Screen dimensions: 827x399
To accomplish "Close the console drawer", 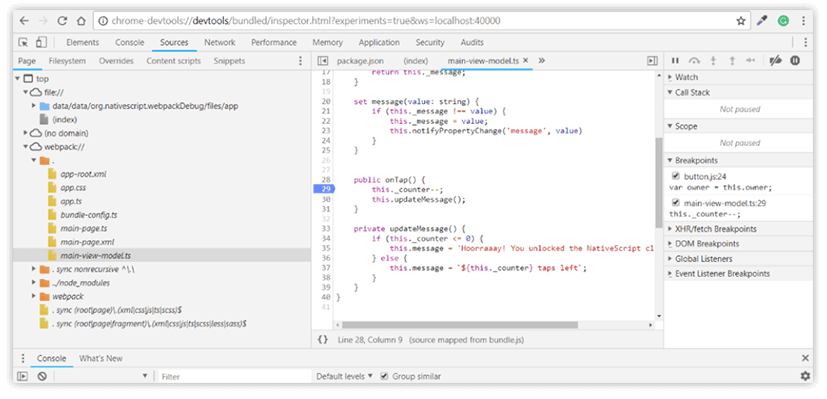I will click(805, 358).
